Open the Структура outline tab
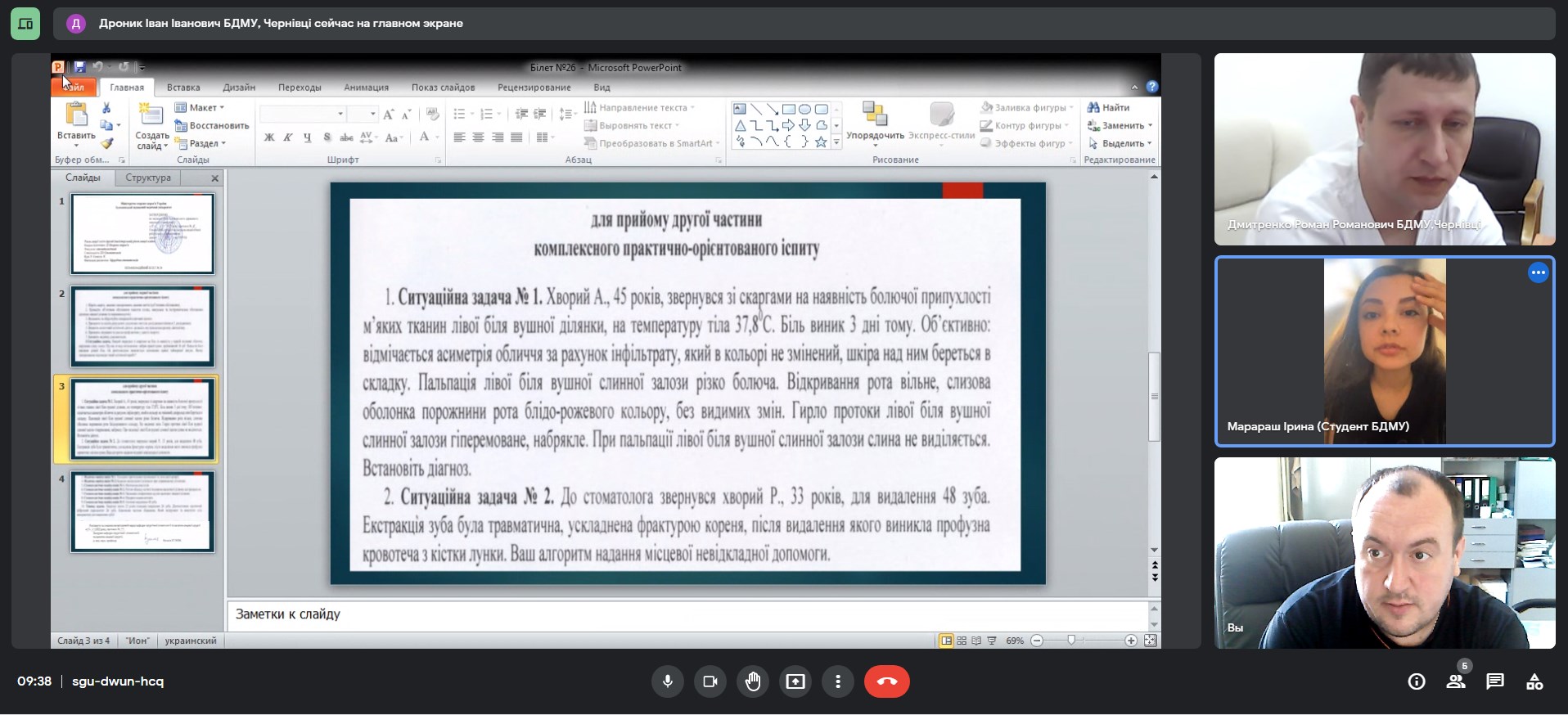Screen dimensions: 1568x715 pyautogui.click(x=148, y=178)
